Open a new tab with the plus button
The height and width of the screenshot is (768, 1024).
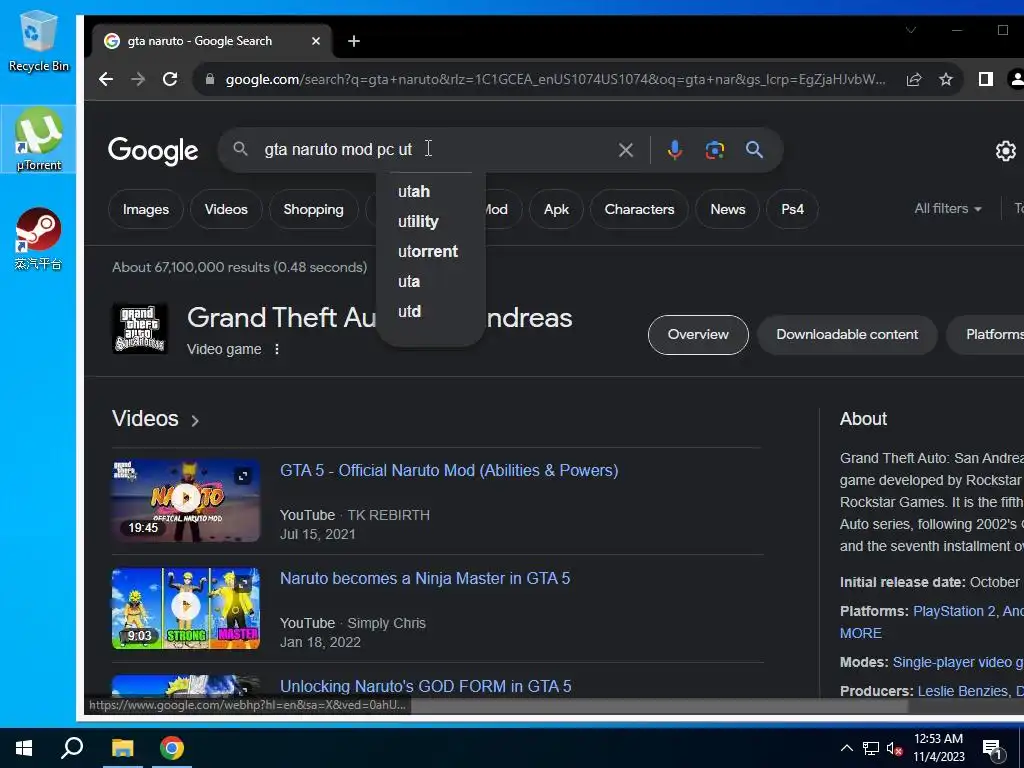(354, 41)
